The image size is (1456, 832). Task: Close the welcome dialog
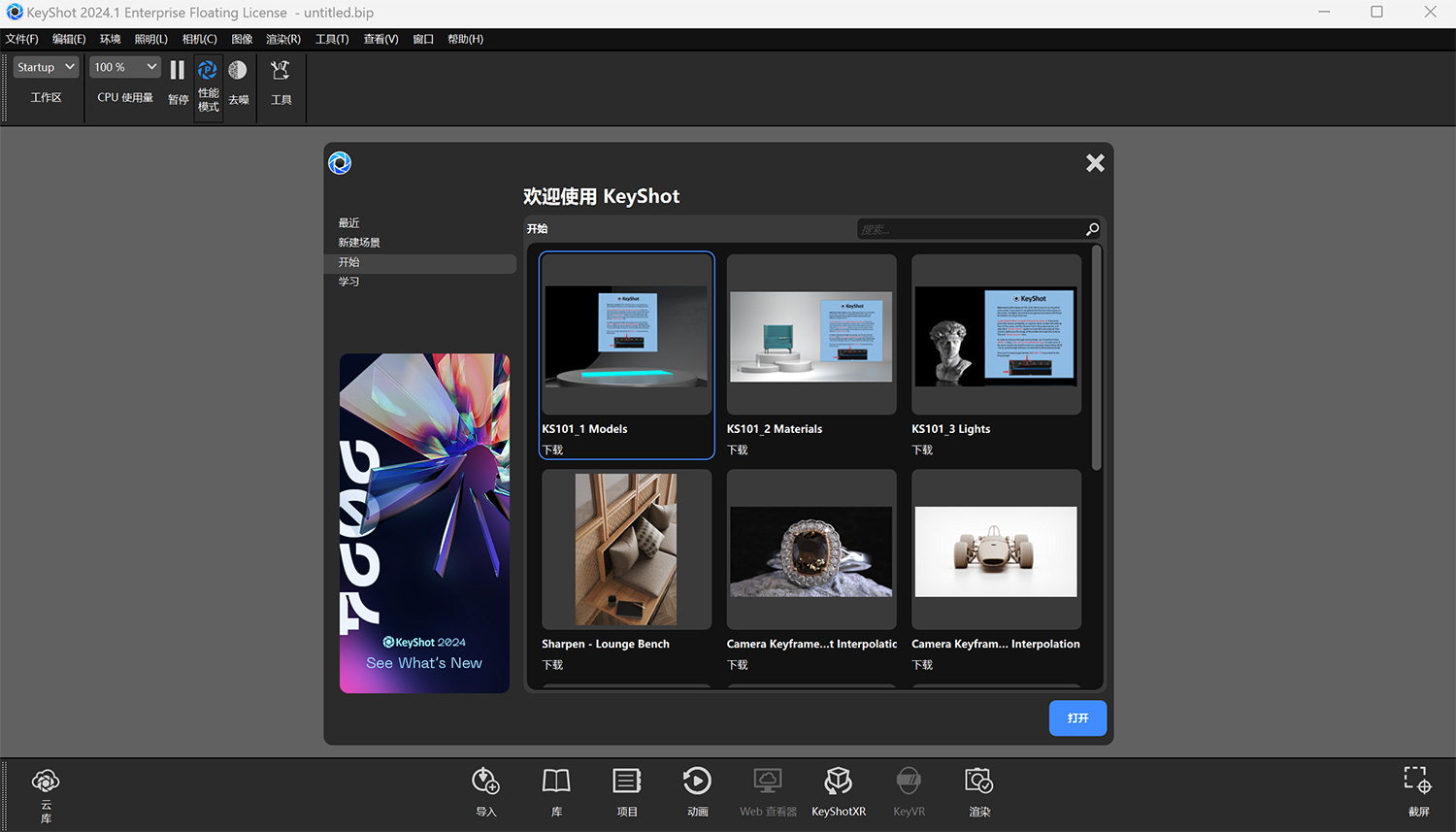point(1095,163)
